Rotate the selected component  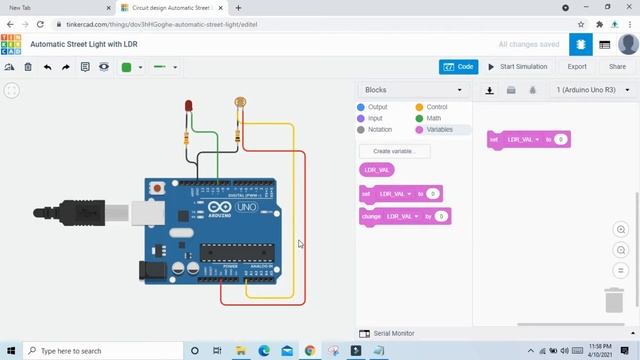point(9,67)
